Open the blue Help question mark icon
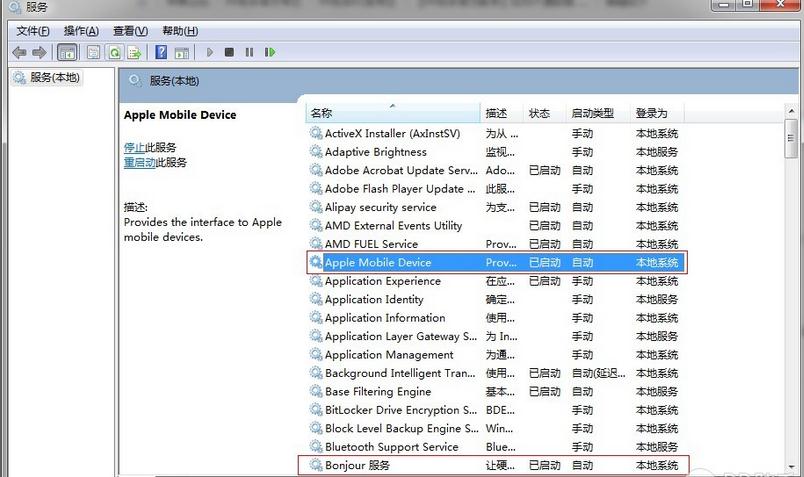 click(x=161, y=52)
